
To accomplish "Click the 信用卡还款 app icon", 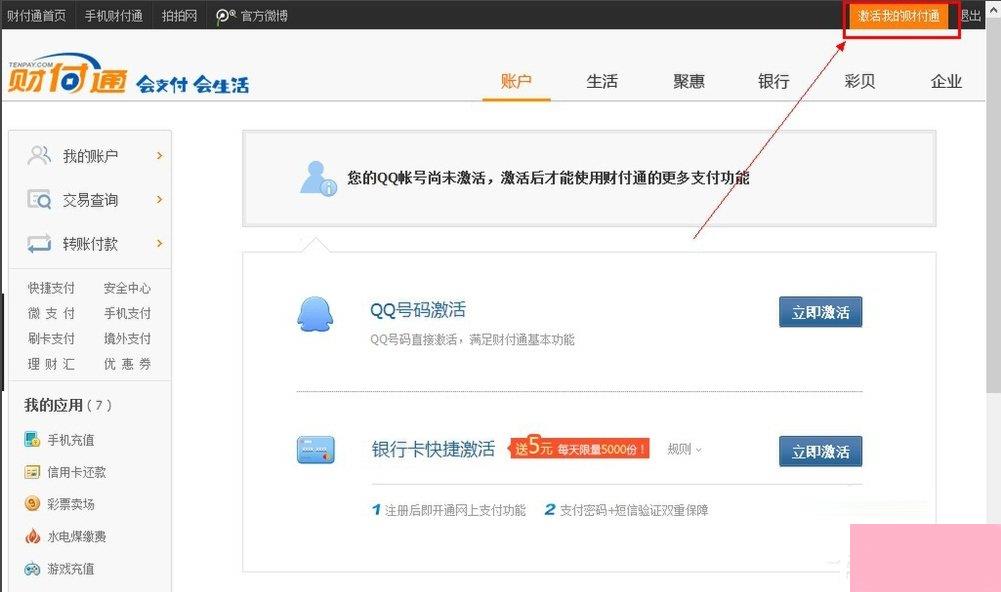I will pos(32,472).
